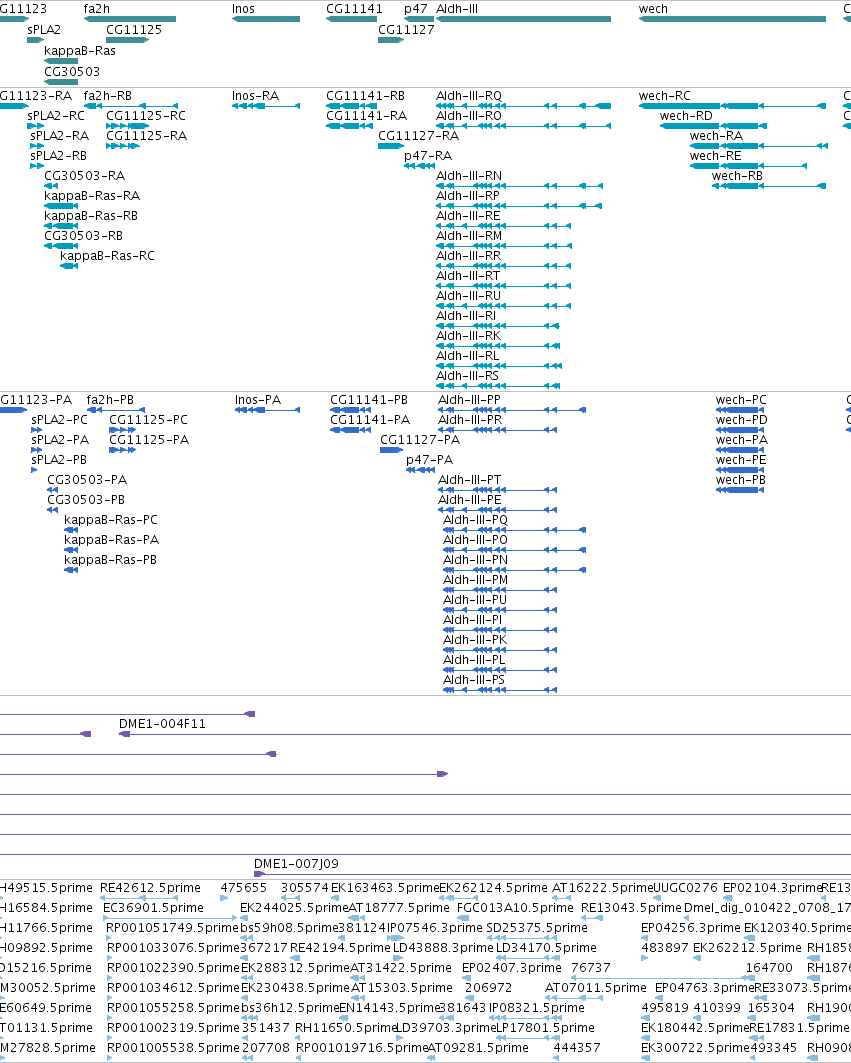Select EST FGC013A10.5prime
The width and height of the screenshot is (851, 1063).
tap(515, 908)
